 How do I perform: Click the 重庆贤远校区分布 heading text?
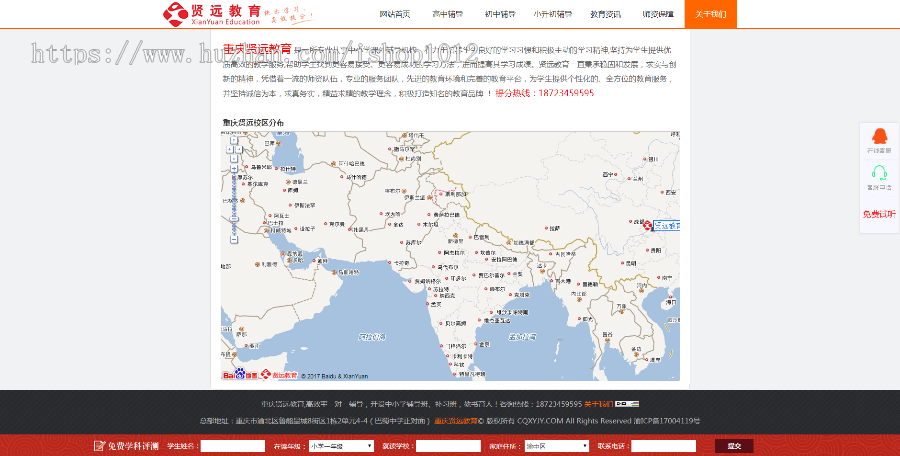point(253,122)
